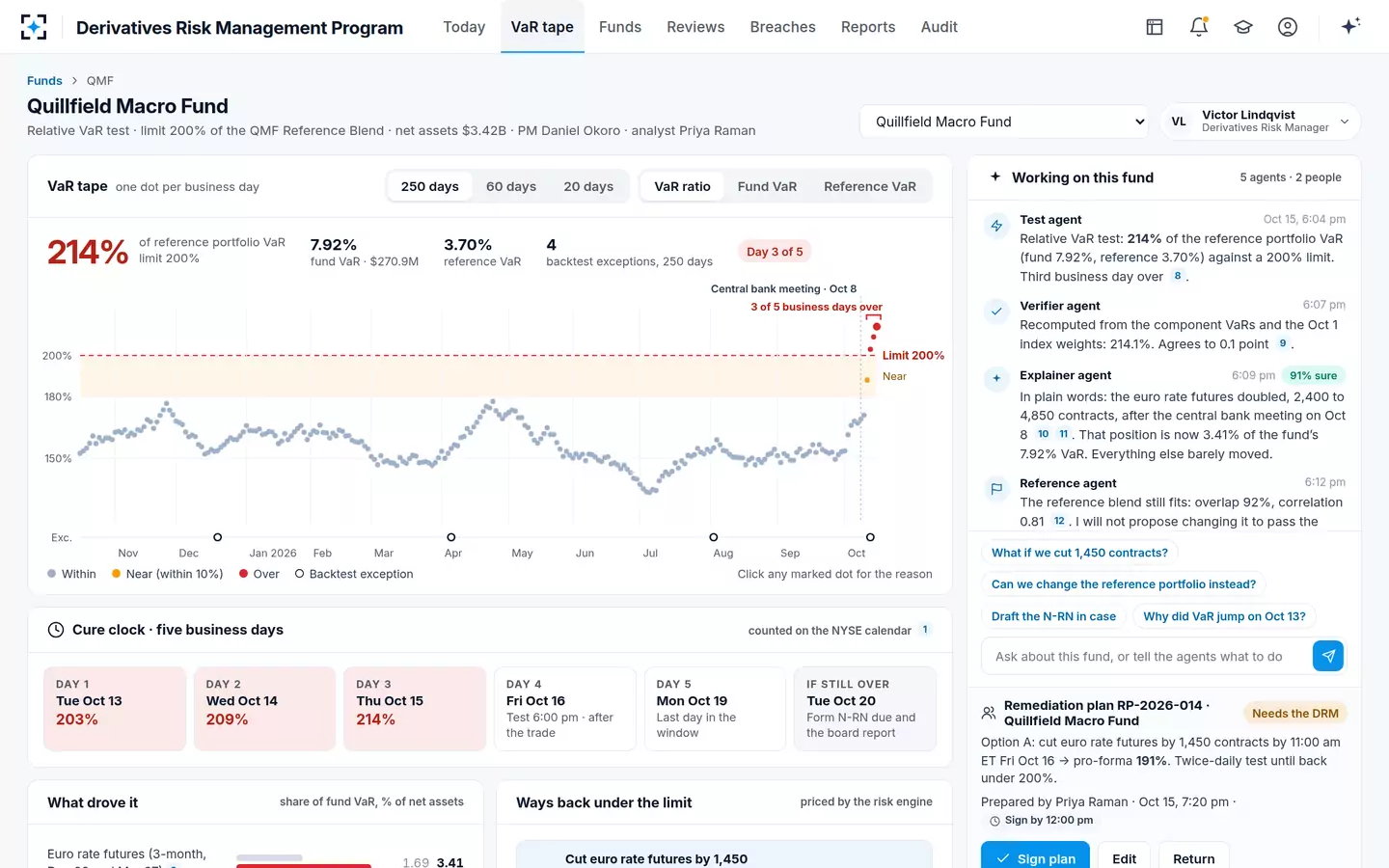The height and width of the screenshot is (868, 1389).
Task: Open the notifications bell
Action: click(x=1199, y=27)
